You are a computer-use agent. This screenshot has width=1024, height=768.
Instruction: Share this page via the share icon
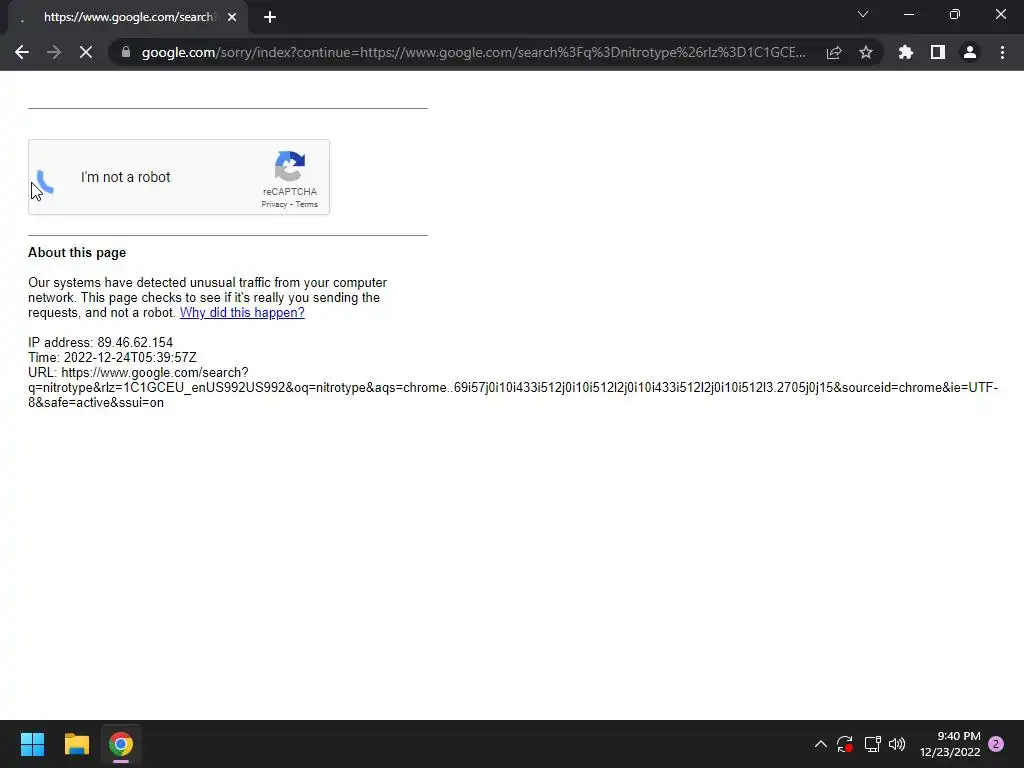click(834, 52)
